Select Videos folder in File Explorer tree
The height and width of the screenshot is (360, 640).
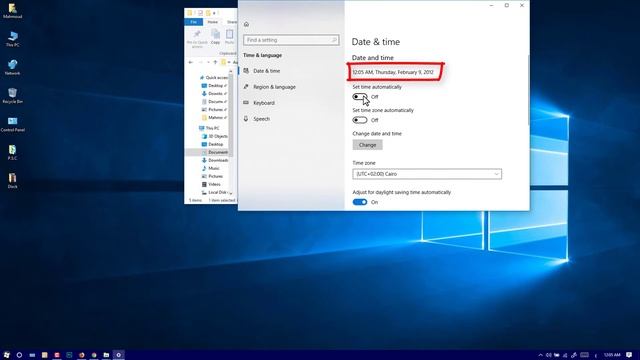211,184
